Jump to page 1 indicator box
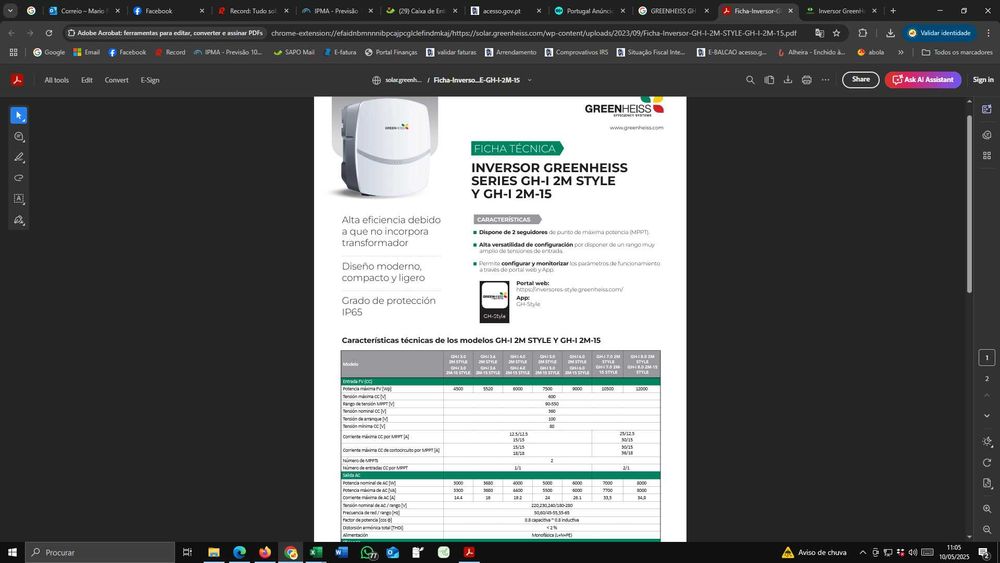This screenshot has height=563, width=1000. point(987,358)
